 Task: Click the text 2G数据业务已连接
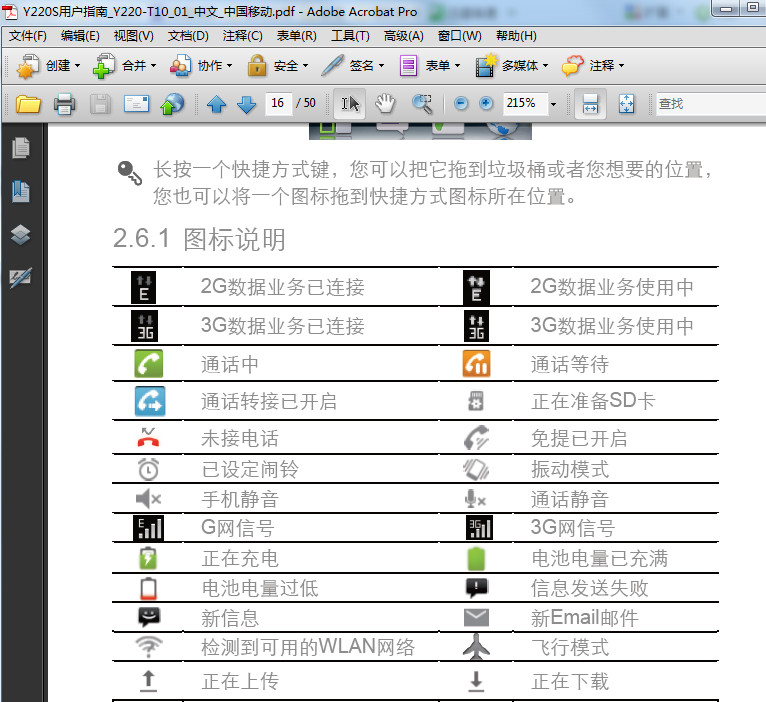click(282, 287)
